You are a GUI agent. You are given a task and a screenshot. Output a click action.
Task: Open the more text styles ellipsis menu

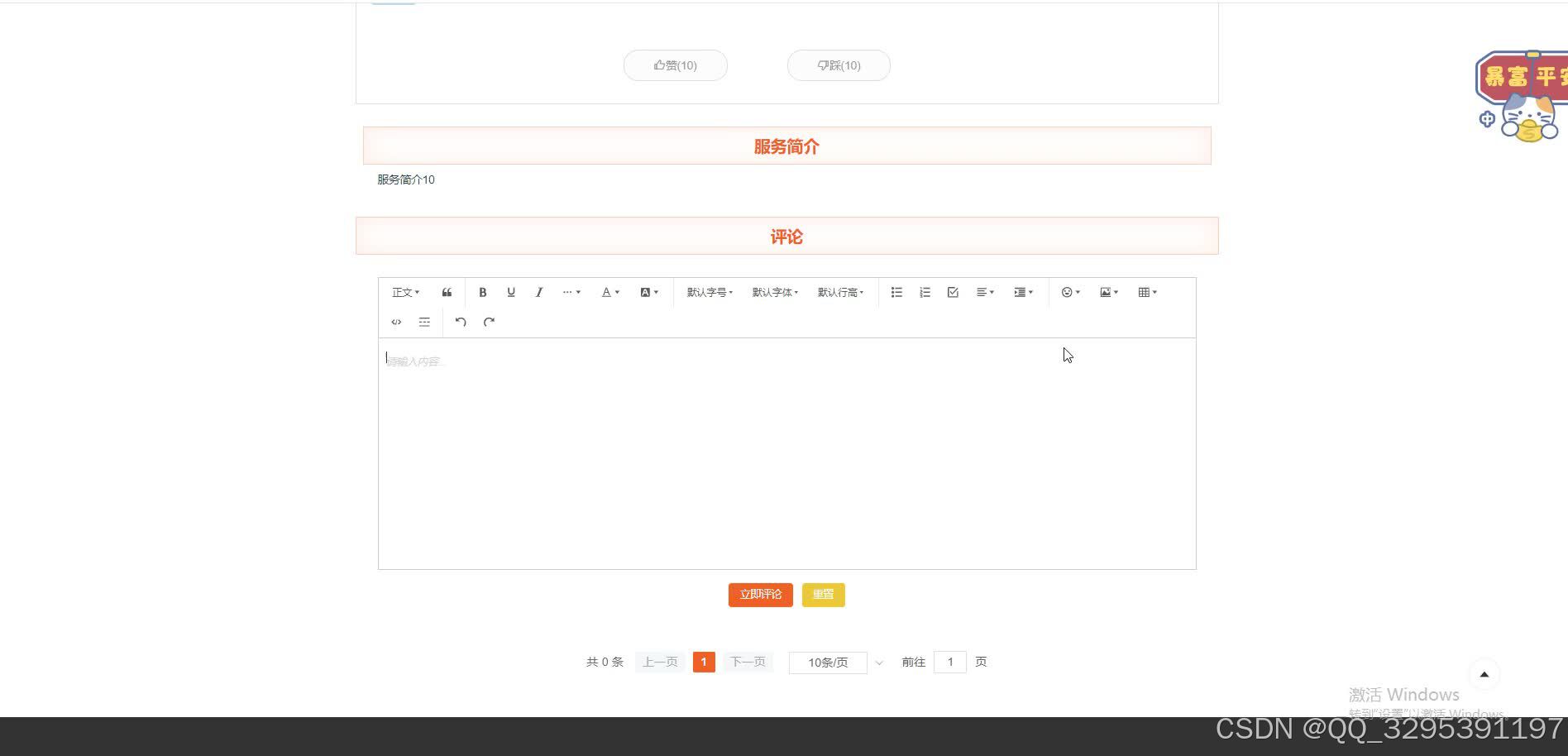pos(571,292)
